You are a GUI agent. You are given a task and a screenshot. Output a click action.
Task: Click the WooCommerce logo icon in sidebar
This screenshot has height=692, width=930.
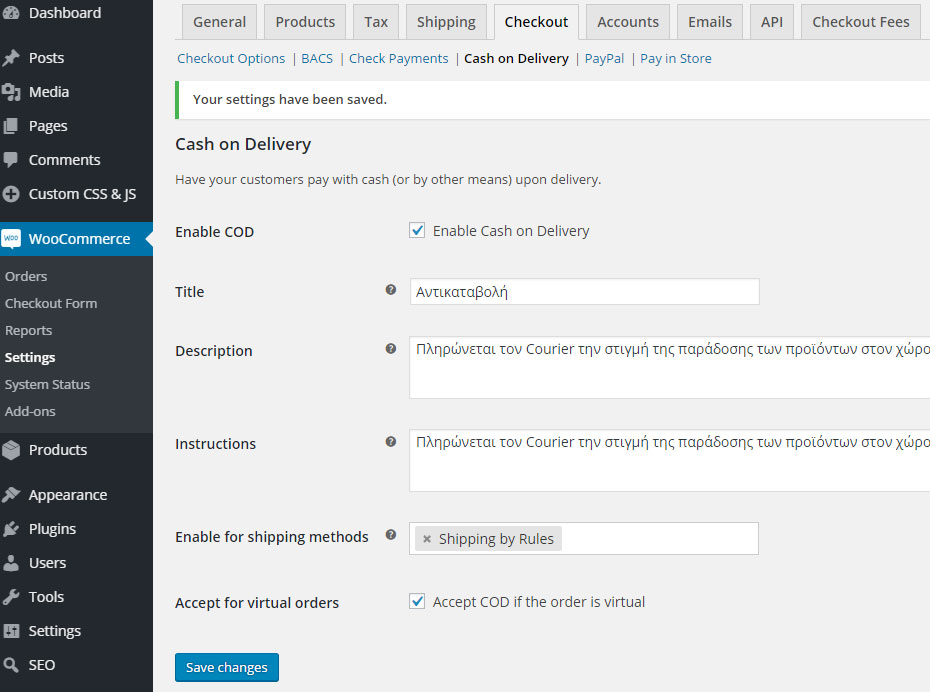point(12,239)
